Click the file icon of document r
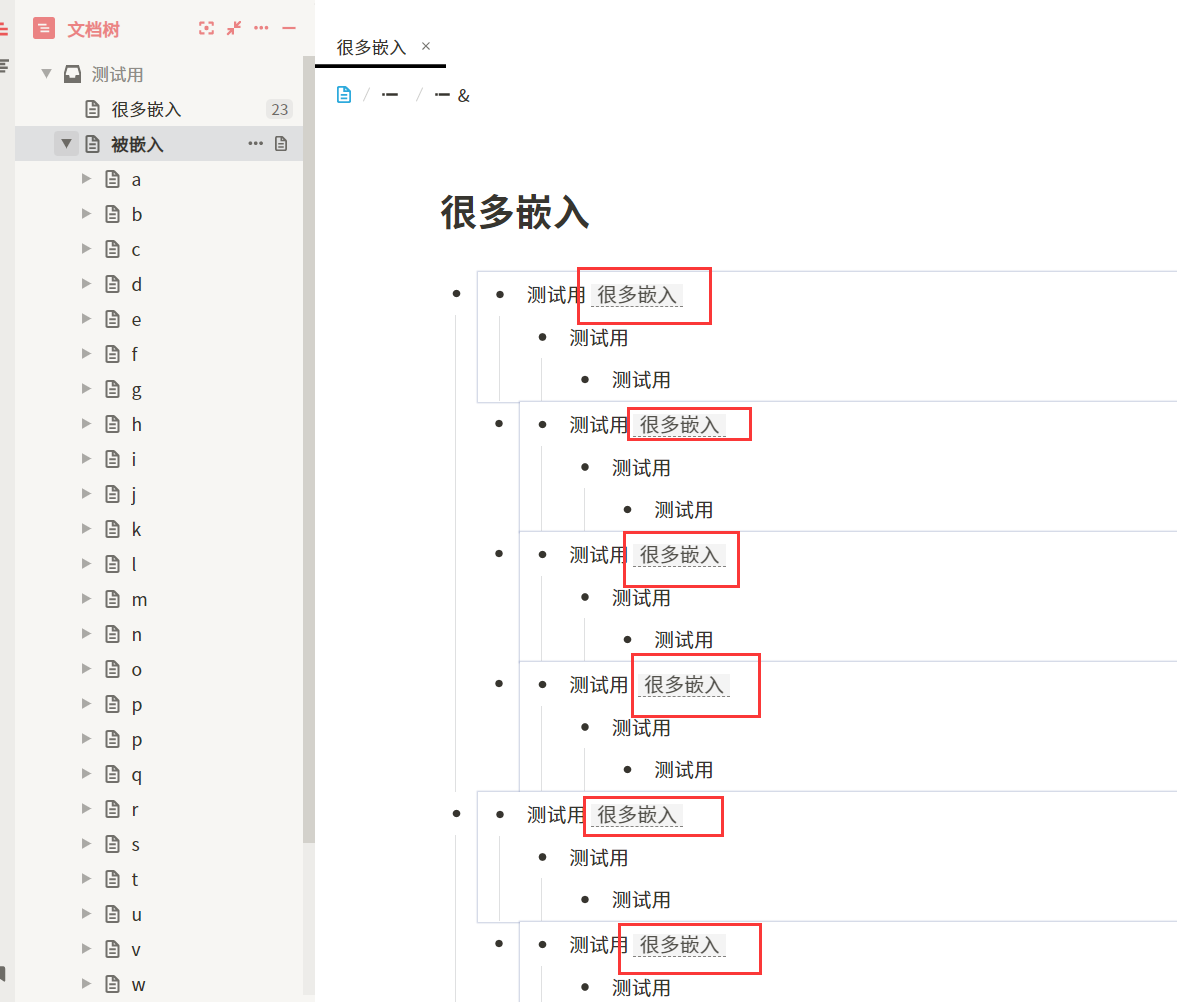 click(113, 809)
